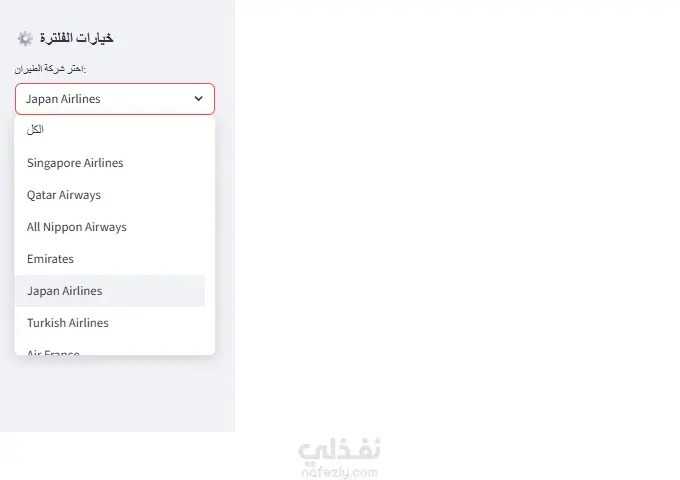Click the gear icon beside the filter heading
Screen dimensions: 680x480
[x=25, y=38]
